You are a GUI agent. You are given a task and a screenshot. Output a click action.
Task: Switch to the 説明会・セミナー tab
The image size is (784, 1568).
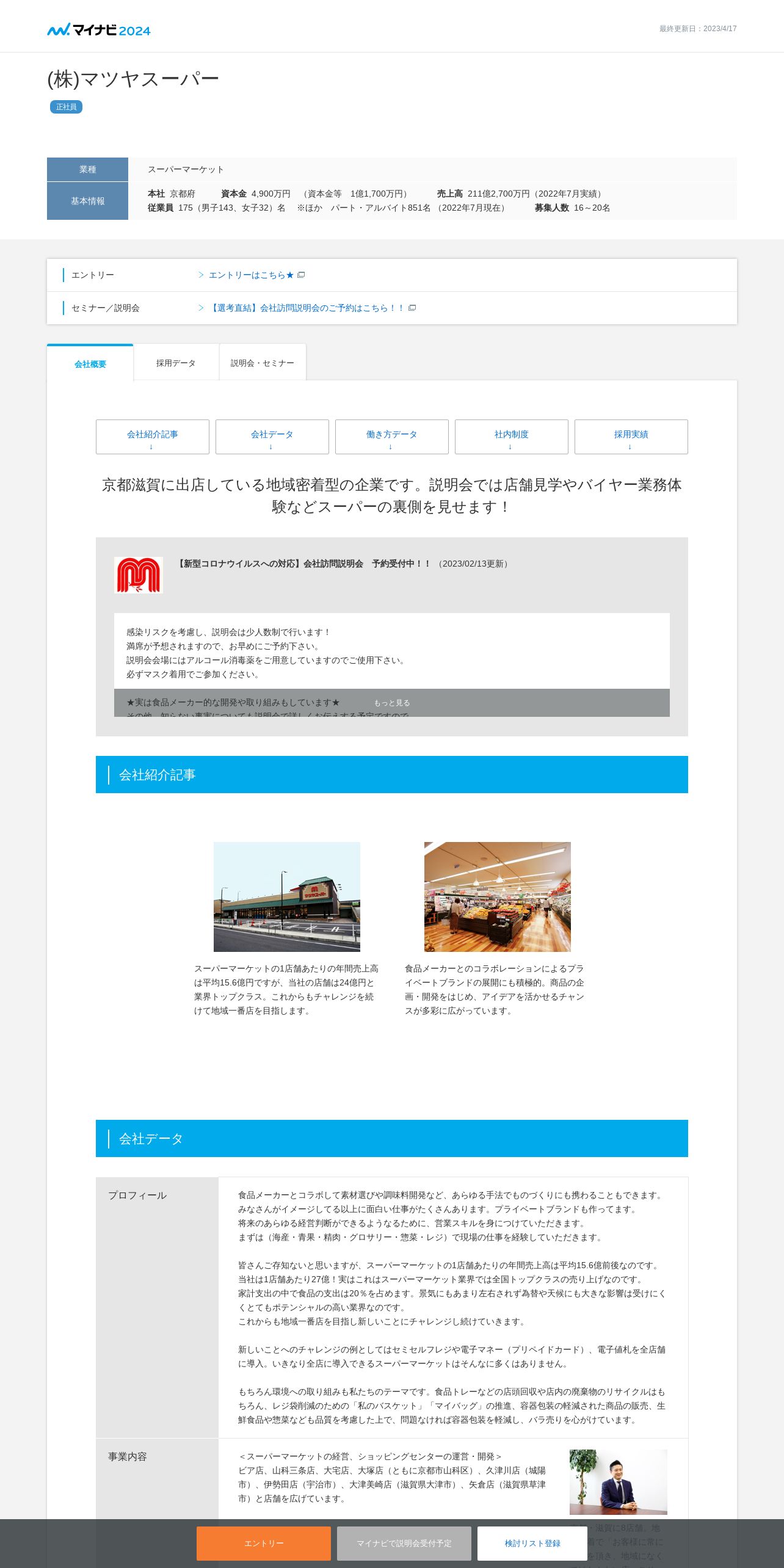[x=263, y=363]
